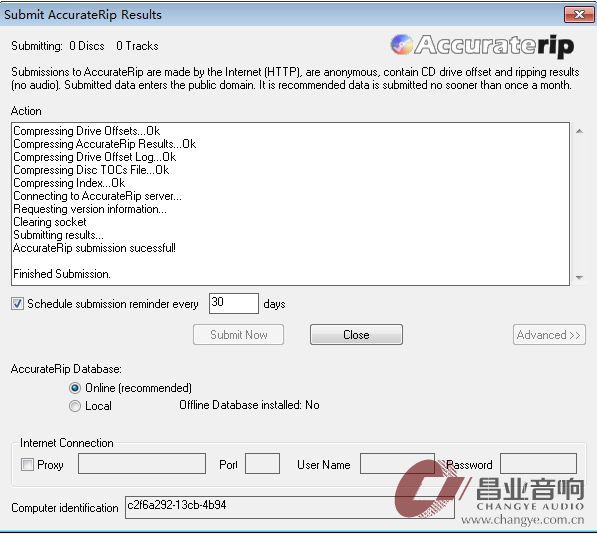Viewport: 597px width, 534px height.
Task: Click the reminder days input field
Action: click(x=234, y=303)
